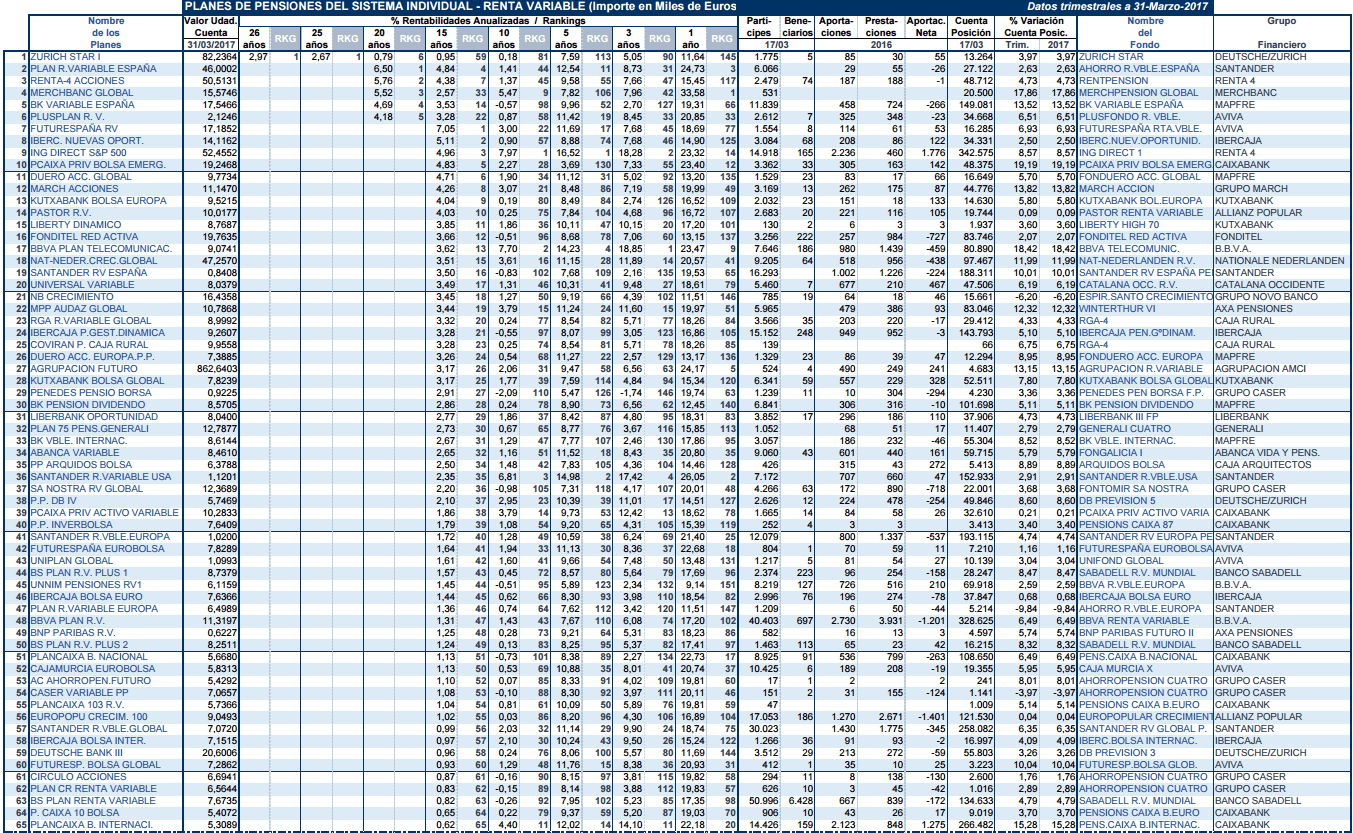Select plan name 'CIRCULO ACCIONES'
Viewport: 1353px width, 833px height.
(78, 777)
